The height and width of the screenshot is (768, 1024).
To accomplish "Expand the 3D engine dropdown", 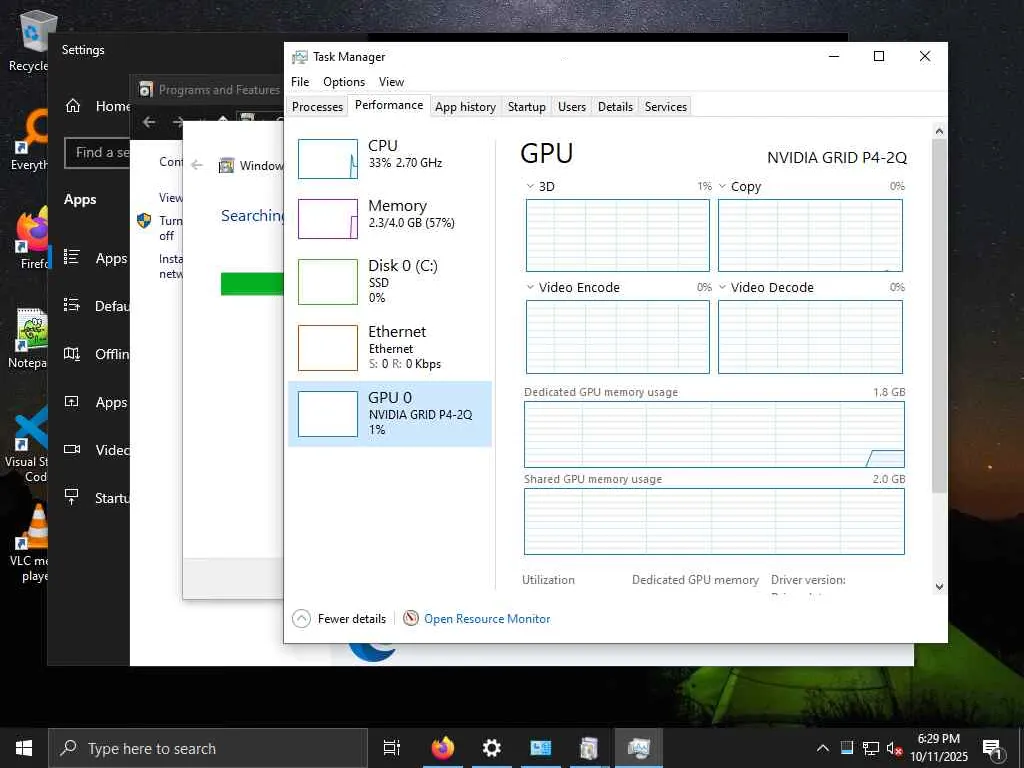I will pos(530,186).
